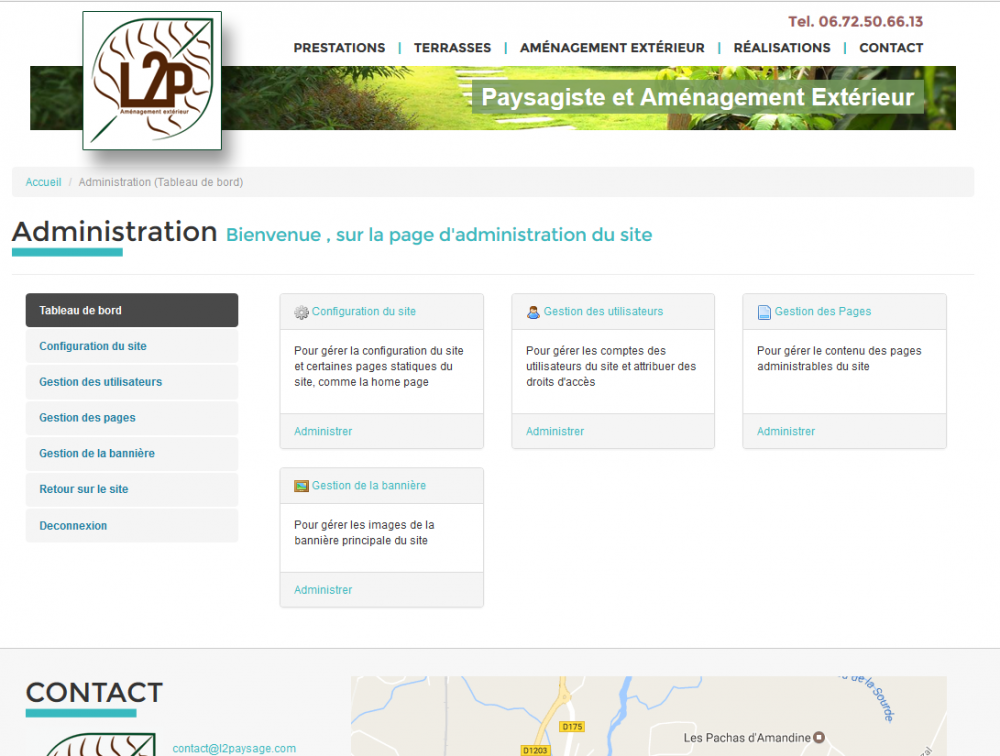The height and width of the screenshot is (756, 1000).
Task: Click the user icon beside Gestion des utilisateurs
Action: (533, 312)
